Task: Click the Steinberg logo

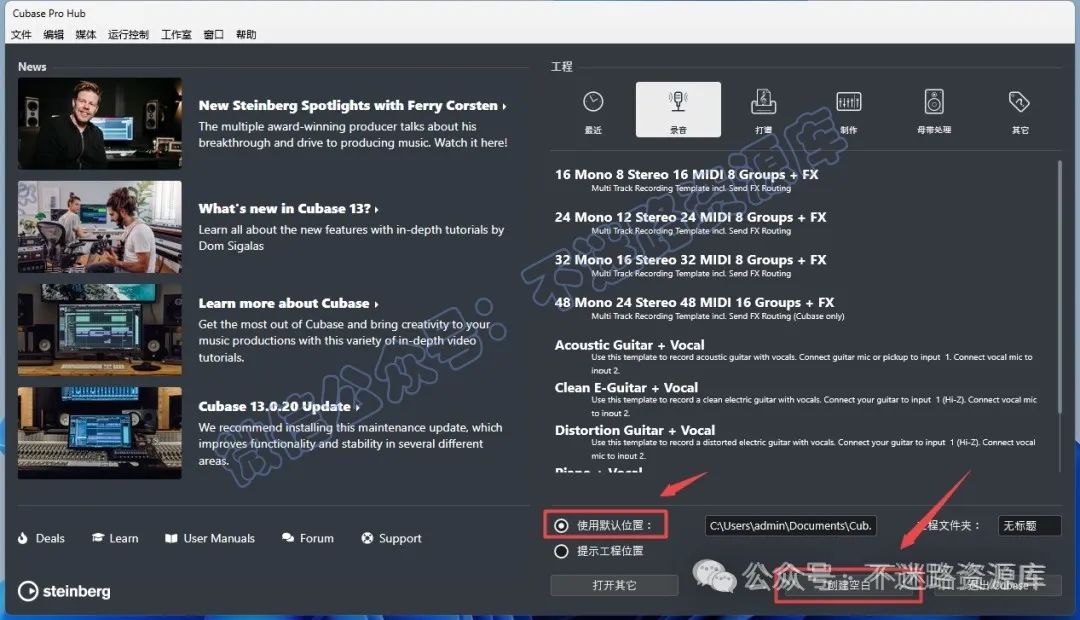Action: point(64,591)
